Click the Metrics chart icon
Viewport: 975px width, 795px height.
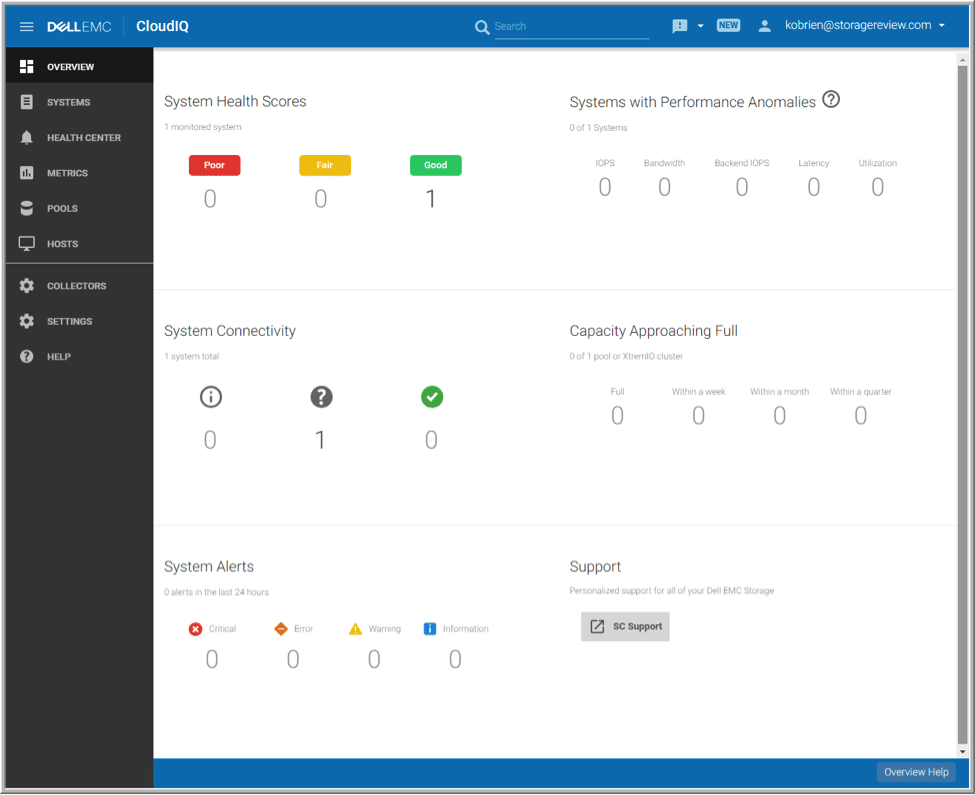click(26, 173)
